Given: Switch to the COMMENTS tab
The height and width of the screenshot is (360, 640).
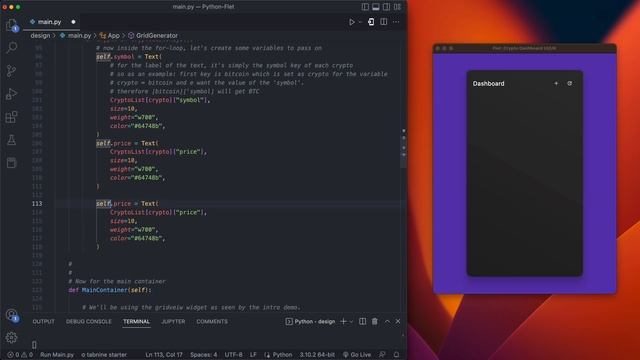Looking at the screenshot, I should click(x=212, y=322).
